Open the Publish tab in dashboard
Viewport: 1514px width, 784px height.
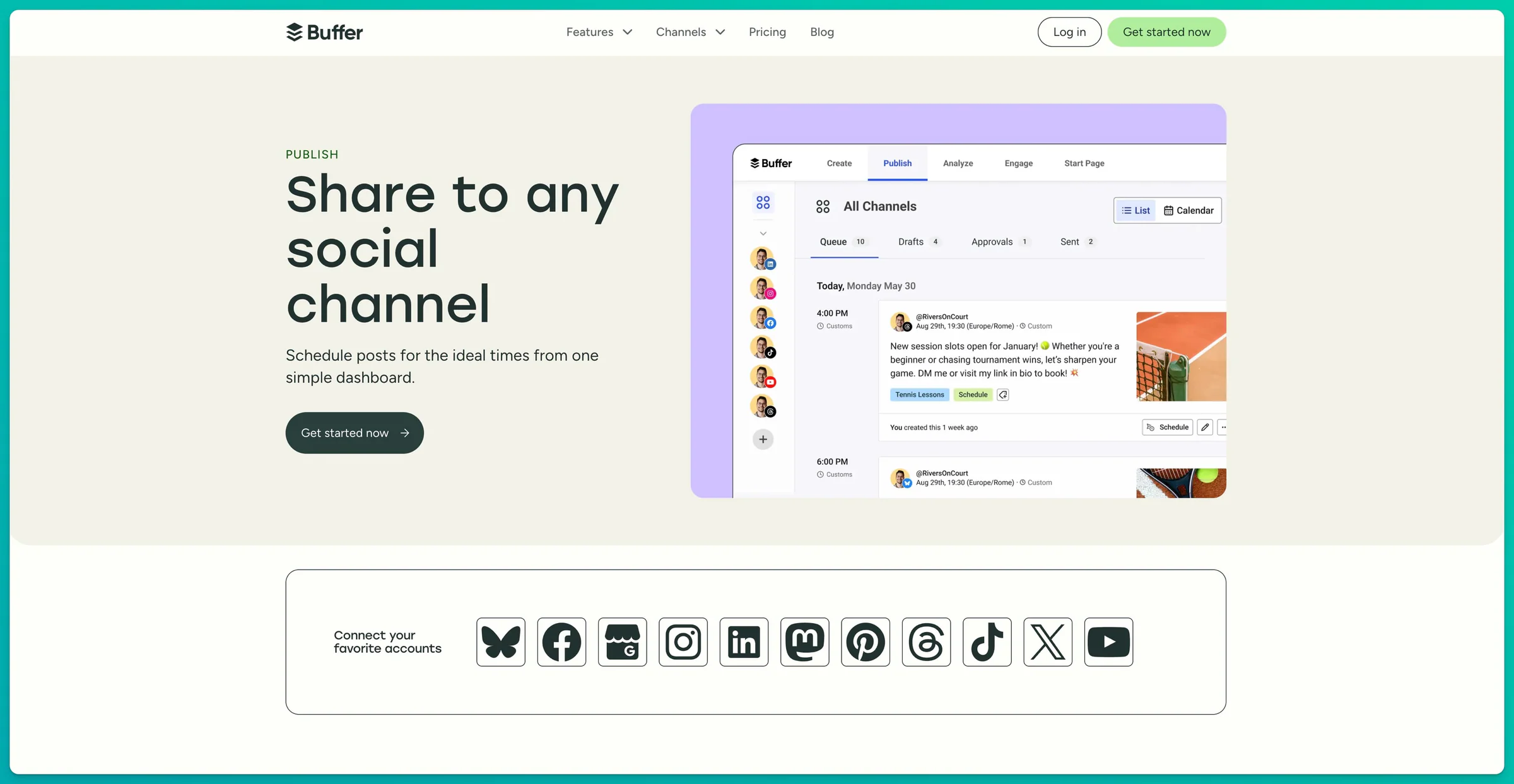(x=897, y=163)
